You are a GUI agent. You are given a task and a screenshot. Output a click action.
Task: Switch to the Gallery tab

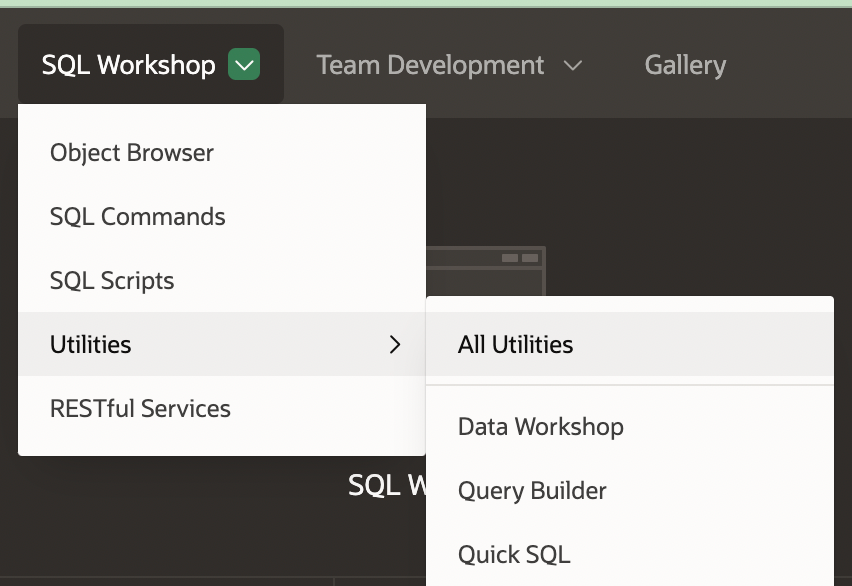684,64
